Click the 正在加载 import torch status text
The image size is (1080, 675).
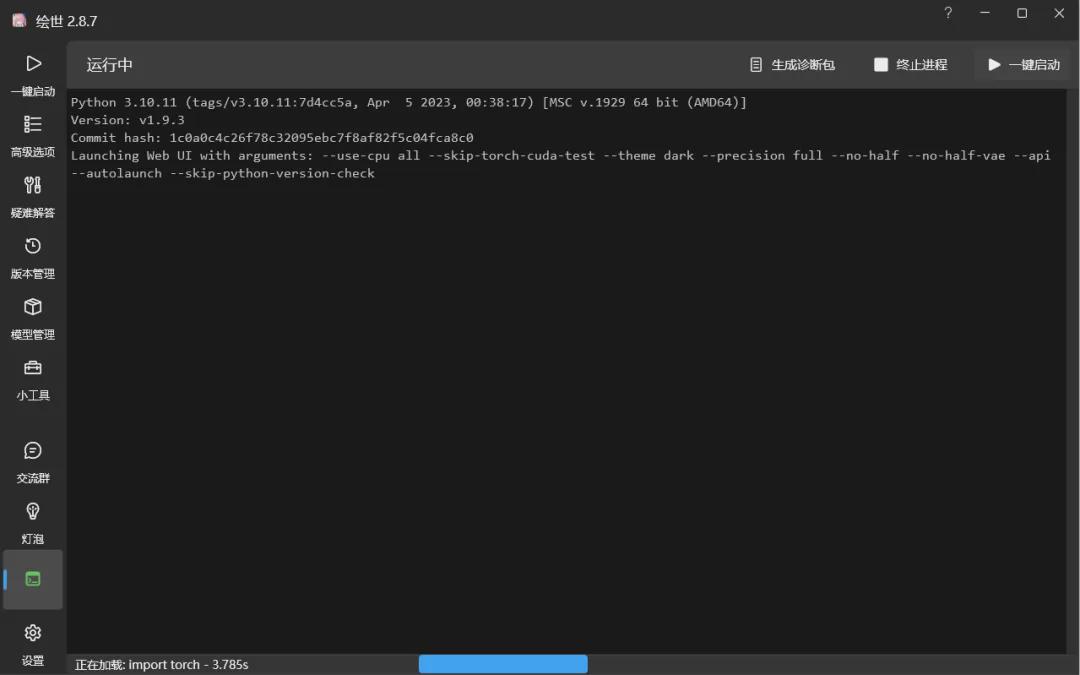(x=161, y=665)
